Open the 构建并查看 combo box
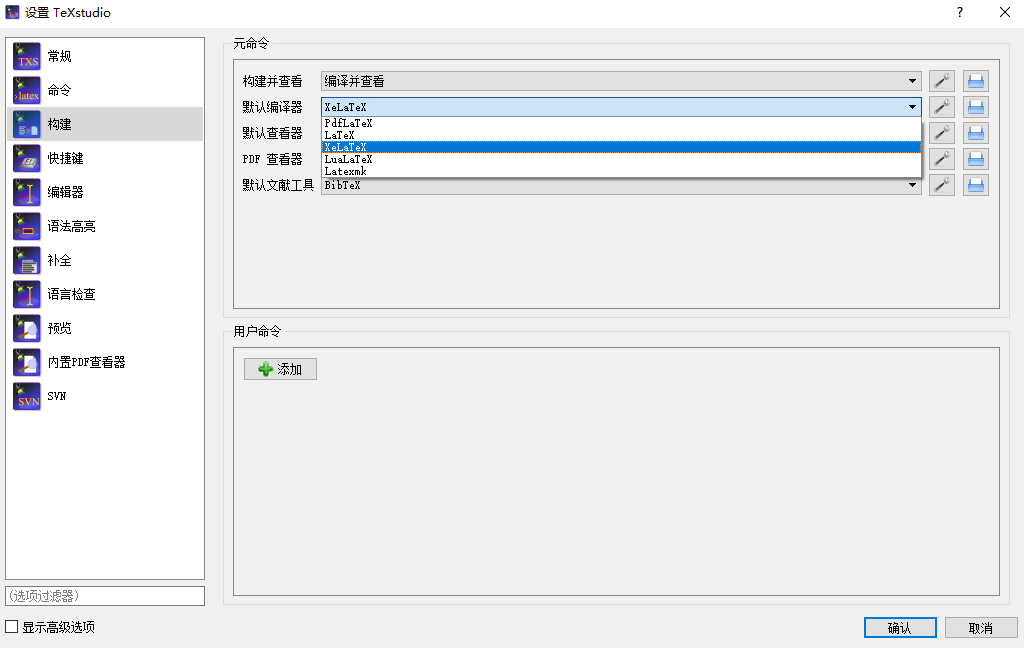 [x=621, y=81]
